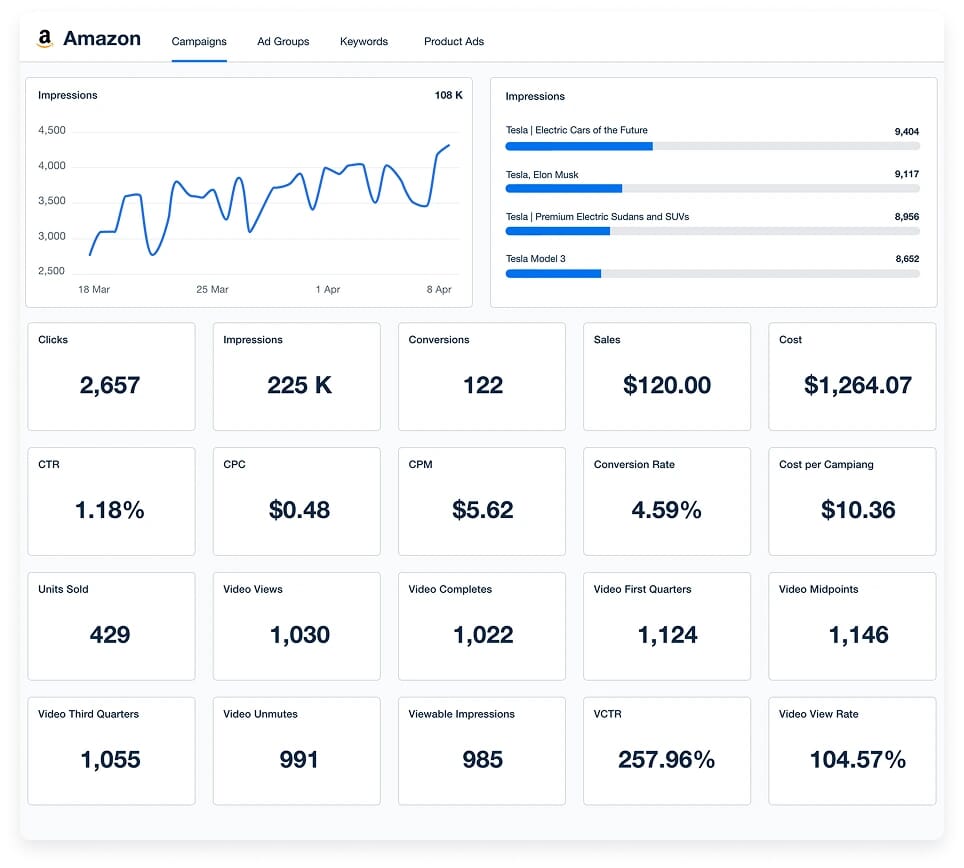Click the Conversion Rate value 4.59%
The image size is (964, 868).
click(x=666, y=510)
